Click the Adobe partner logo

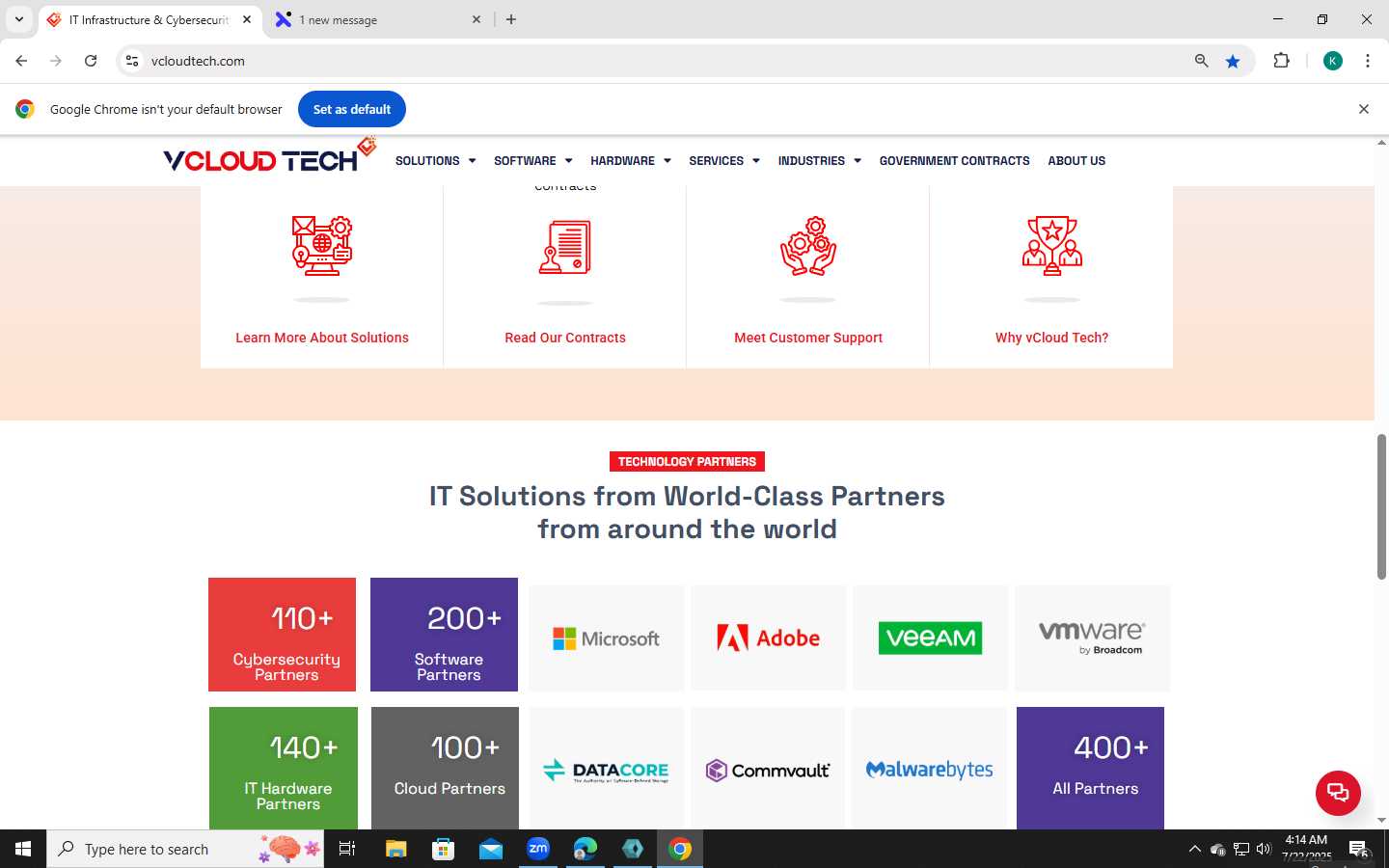pos(769,637)
